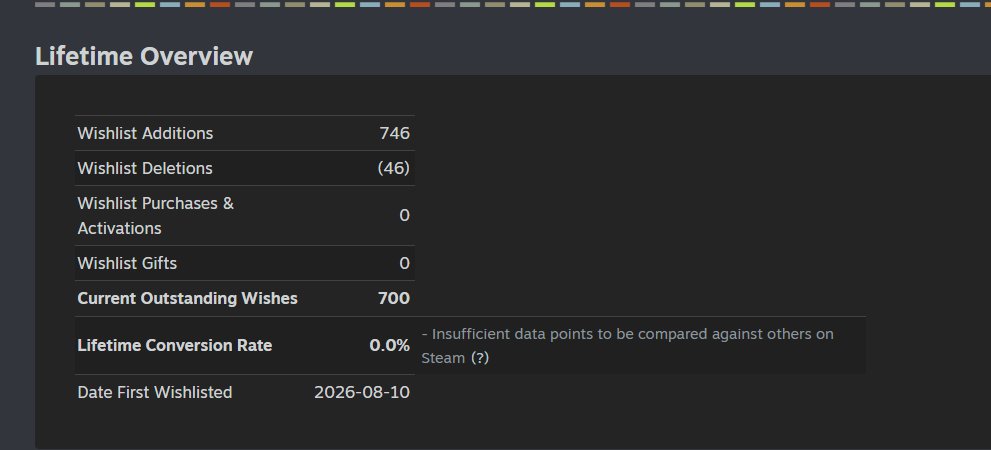Click the 700 outstanding wishes total

tap(394, 298)
